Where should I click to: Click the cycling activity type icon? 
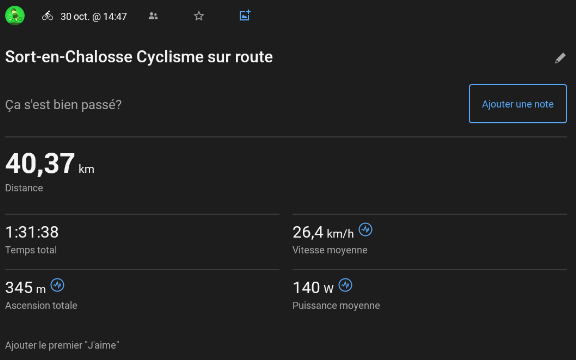click(47, 16)
